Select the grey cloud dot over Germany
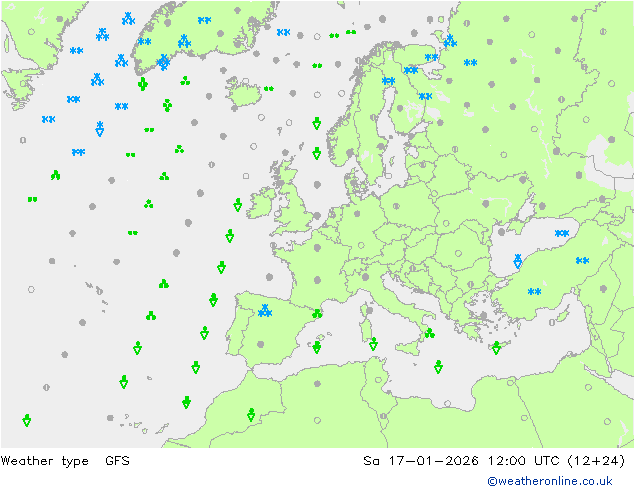This screenshot has width=634, height=490. pyautogui.click(x=357, y=213)
